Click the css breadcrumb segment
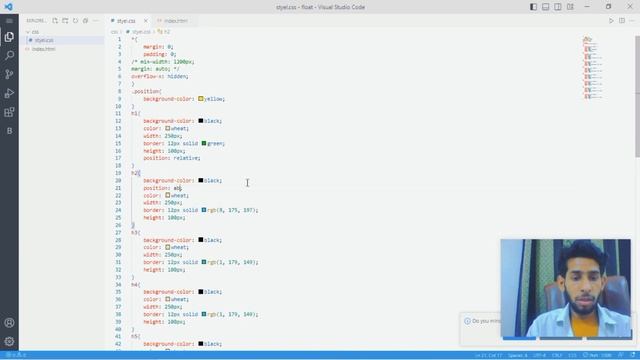The width and height of the screenshot is (640, 360). pyautogui.click(x=114, y=32)
